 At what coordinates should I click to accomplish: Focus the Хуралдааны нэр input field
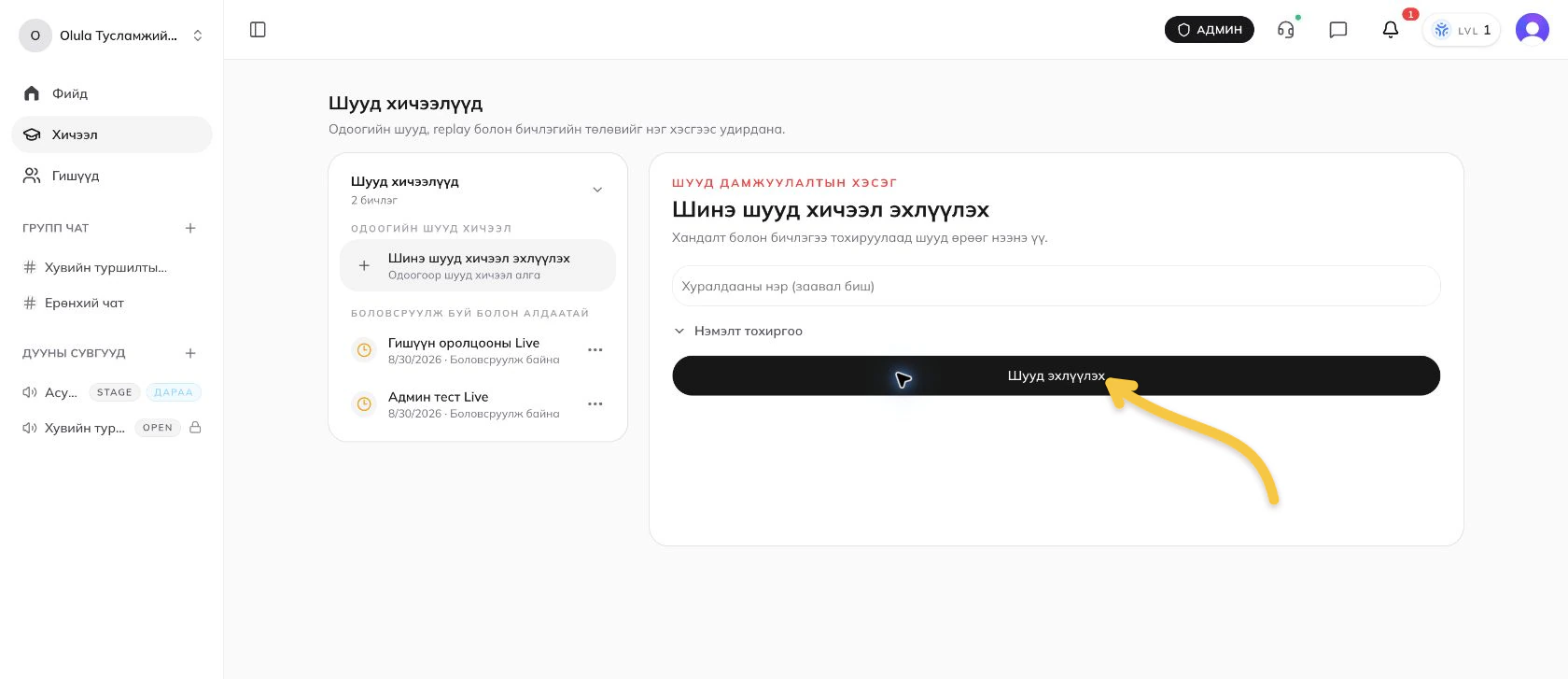1057,286
